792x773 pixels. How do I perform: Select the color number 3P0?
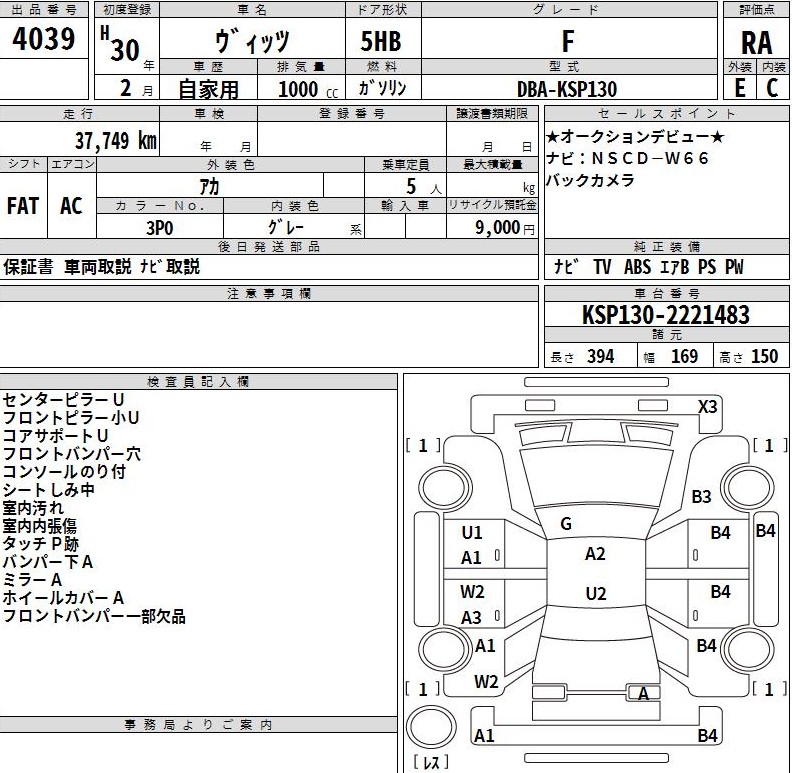click(159, 227)
